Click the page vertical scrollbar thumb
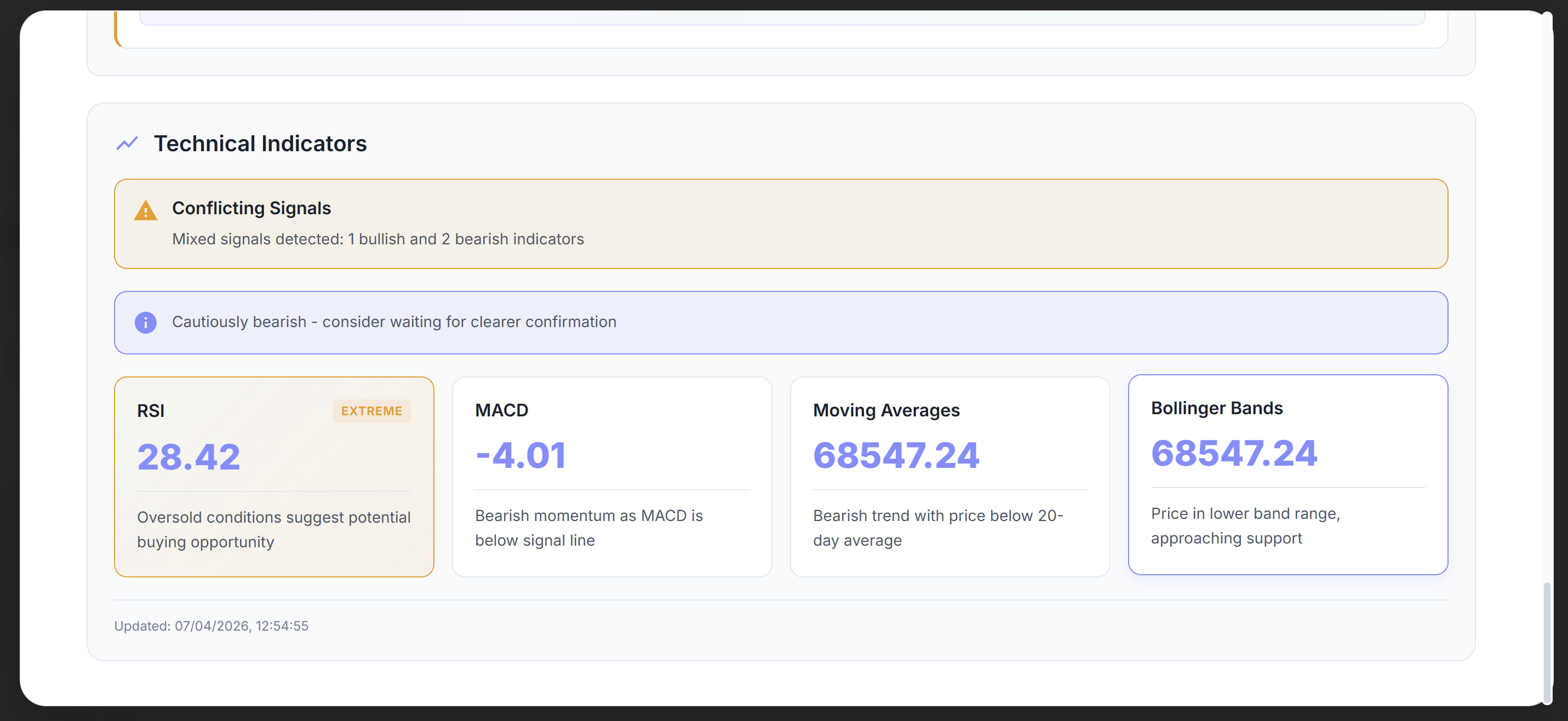Image resolution: width=1568 pixels, height=721 pixels. [x=1547, y=643]
